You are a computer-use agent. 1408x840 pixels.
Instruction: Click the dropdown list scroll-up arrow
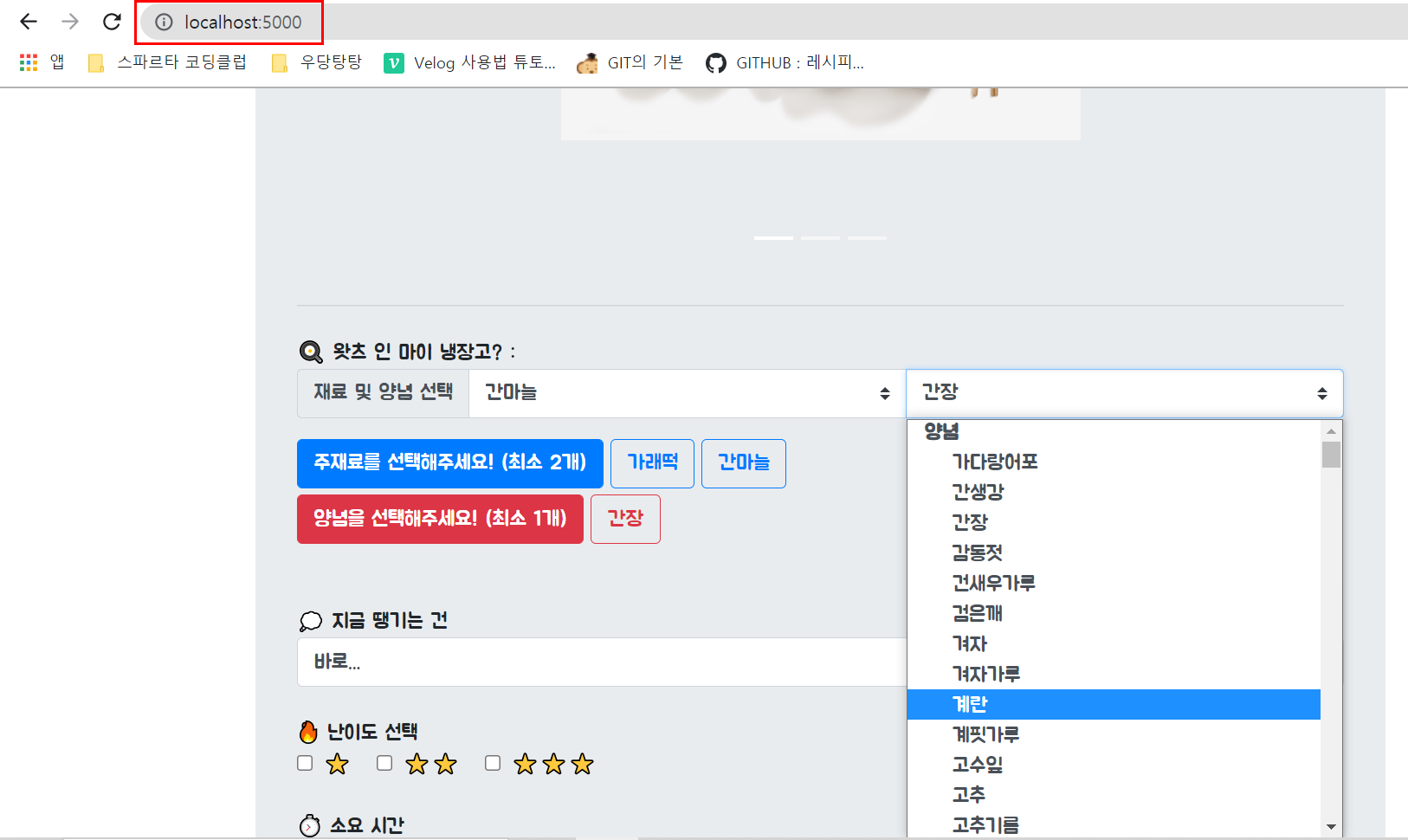click(x=1331, y=430)
